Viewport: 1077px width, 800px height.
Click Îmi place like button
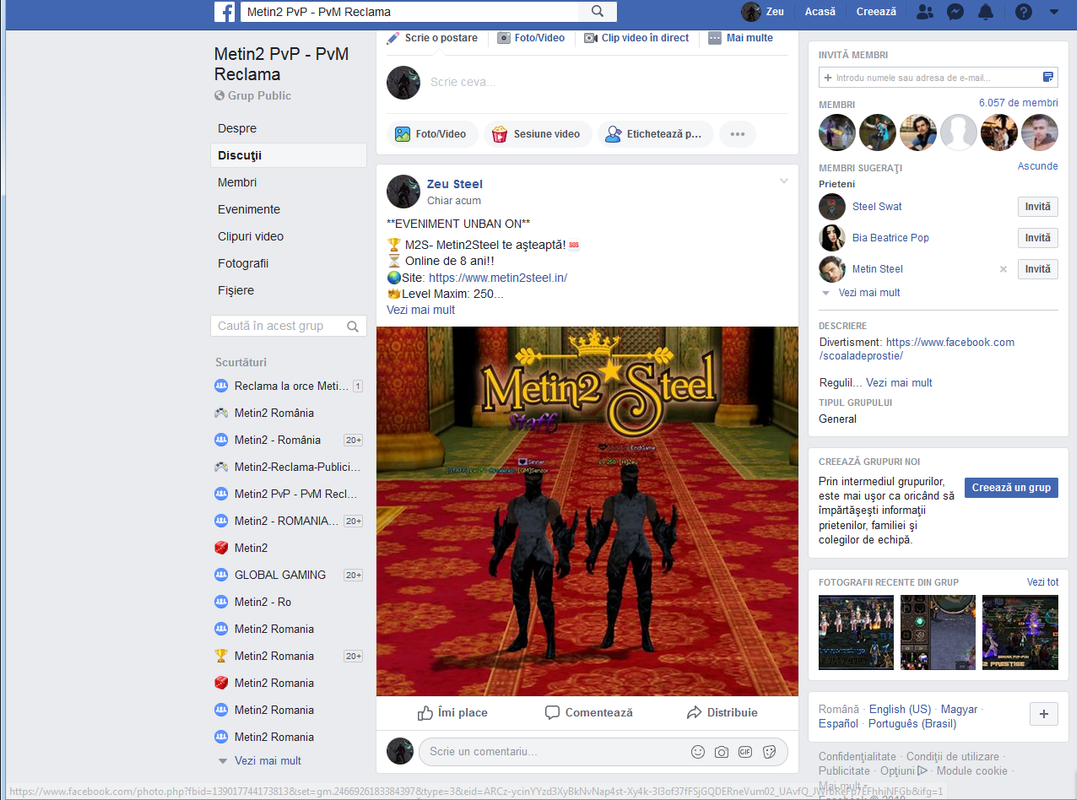click(x=452, y=713)
